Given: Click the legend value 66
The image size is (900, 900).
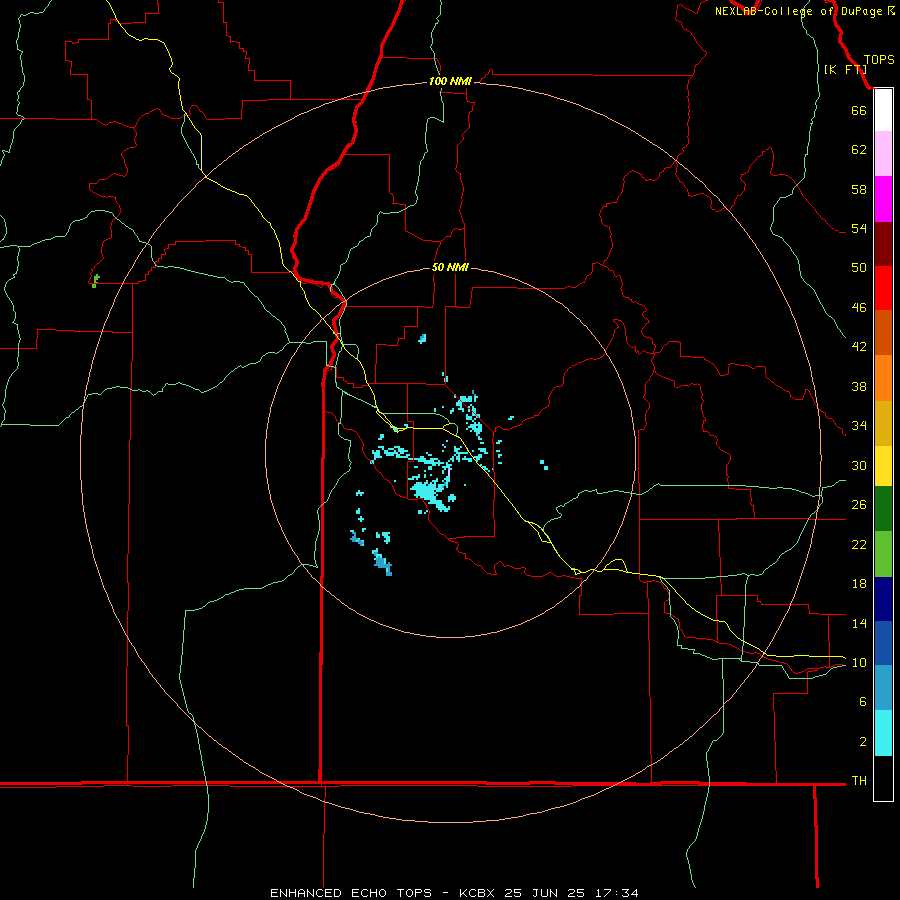Looking at the screenshot, I should tap(859, 110).
